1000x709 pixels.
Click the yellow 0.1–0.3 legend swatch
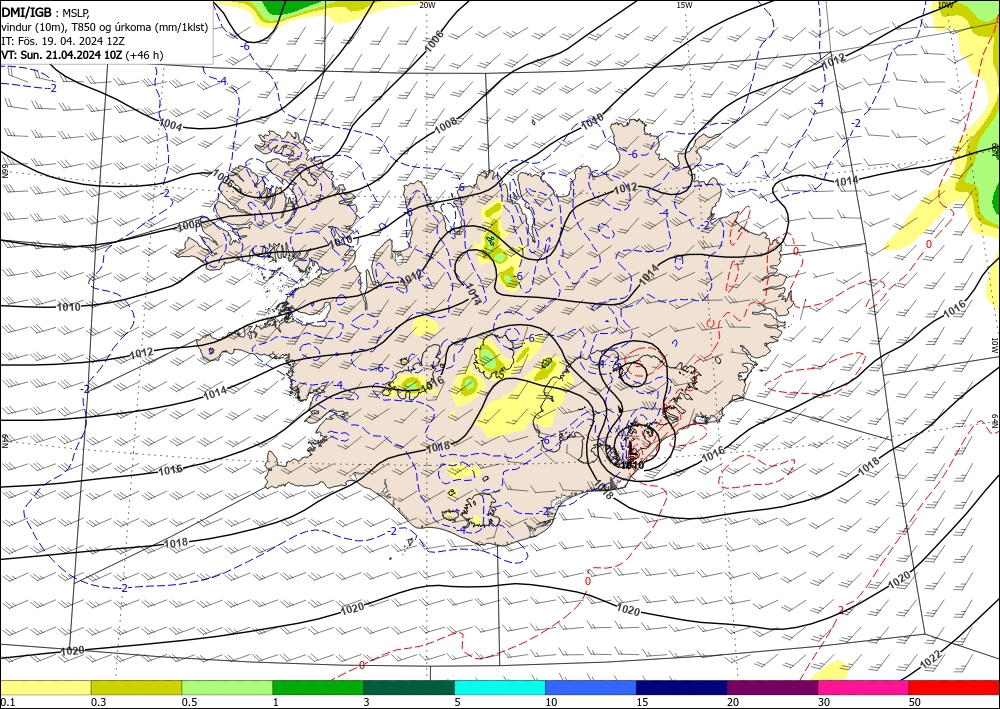pyautogui.click(x=45, y=687)
